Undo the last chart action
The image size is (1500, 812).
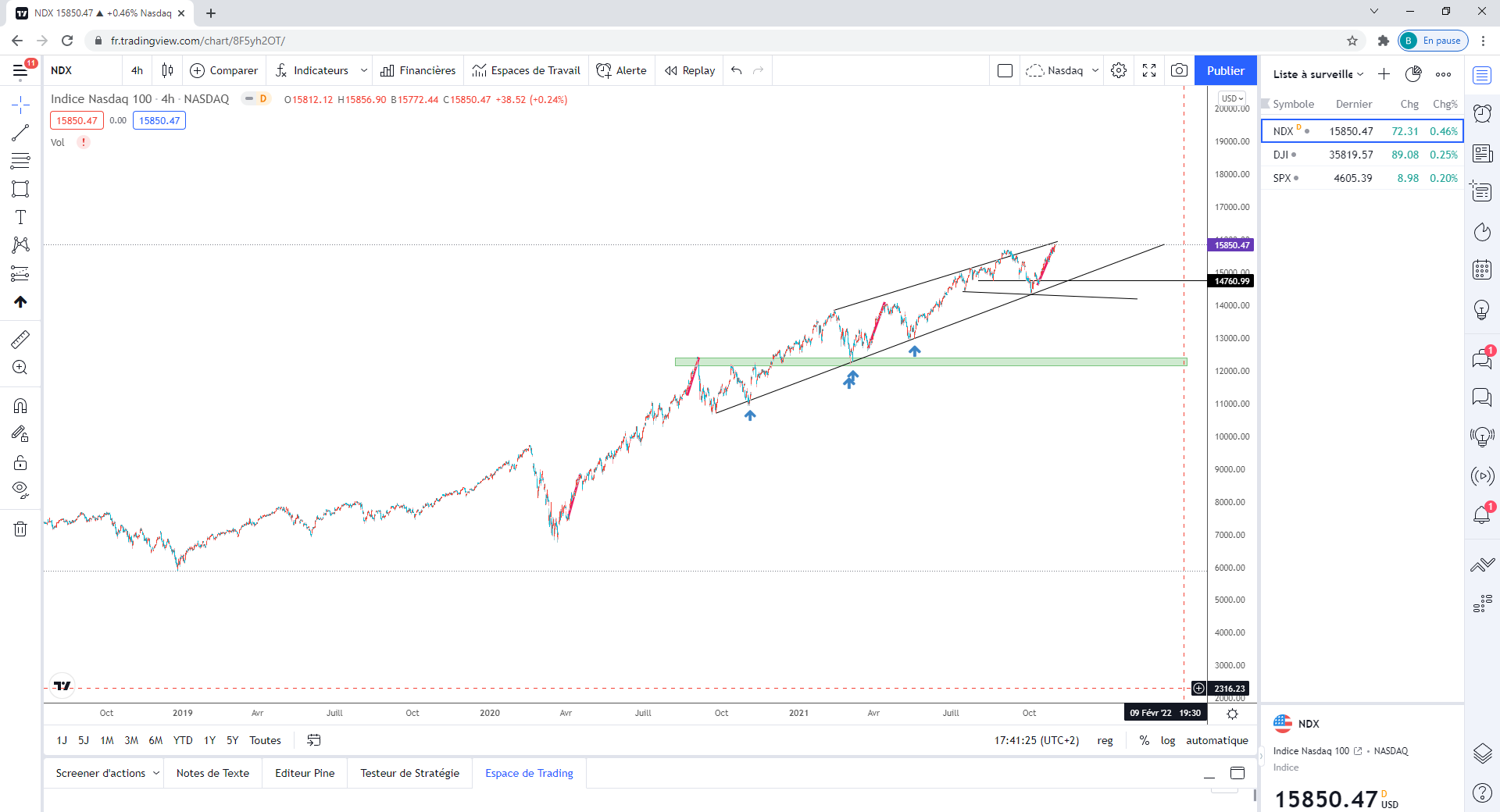tap(737, 71)
